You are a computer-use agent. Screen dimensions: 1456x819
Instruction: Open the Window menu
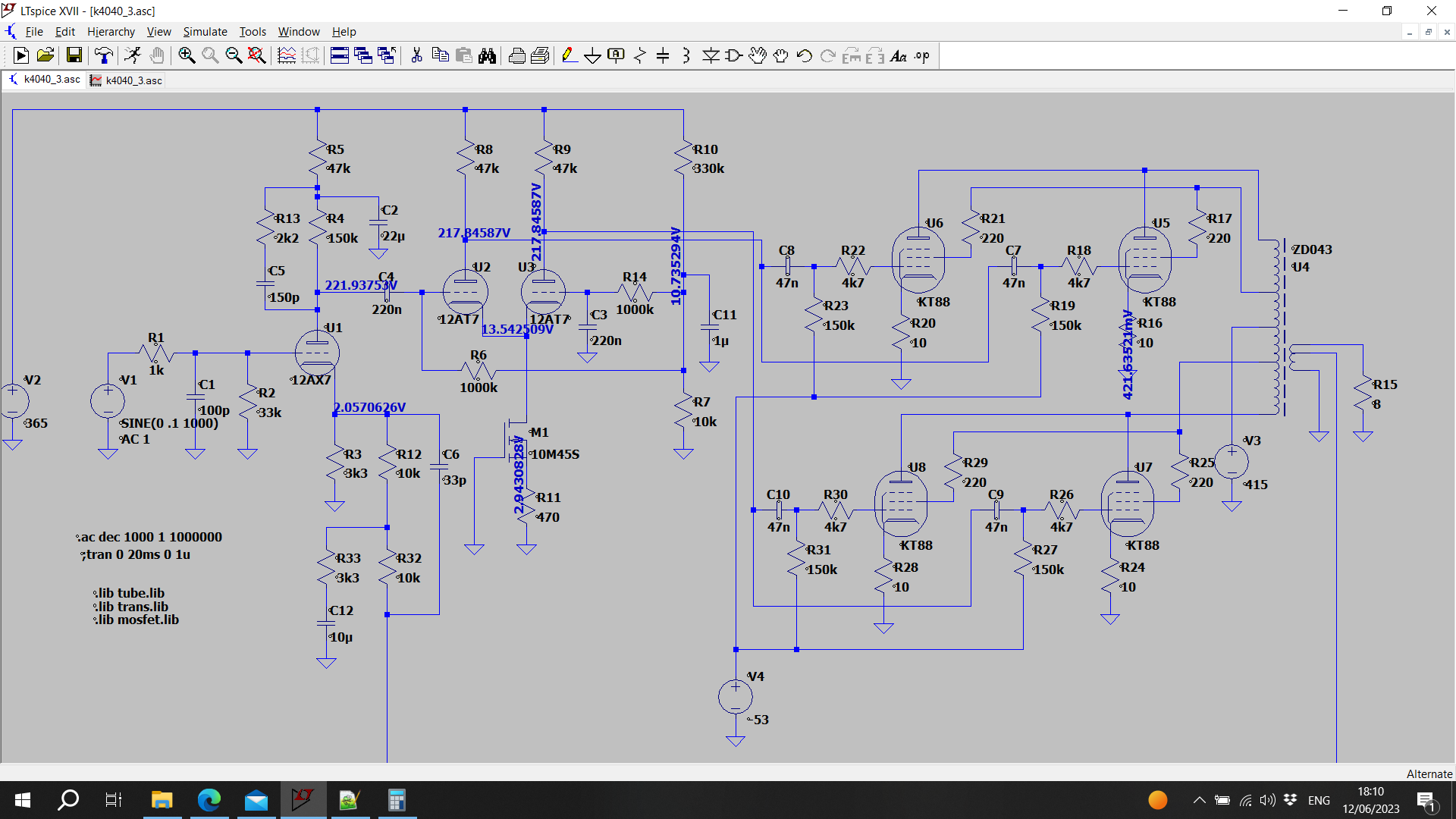pos(299,32)
